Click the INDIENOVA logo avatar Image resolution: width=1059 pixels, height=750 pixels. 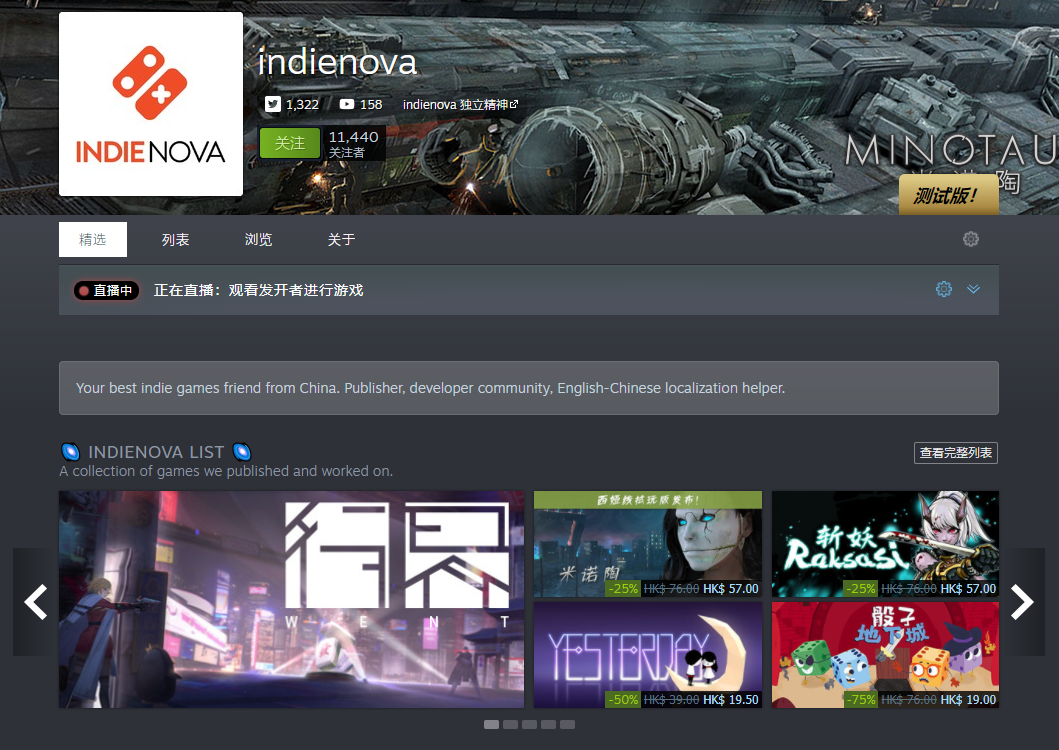151,104
